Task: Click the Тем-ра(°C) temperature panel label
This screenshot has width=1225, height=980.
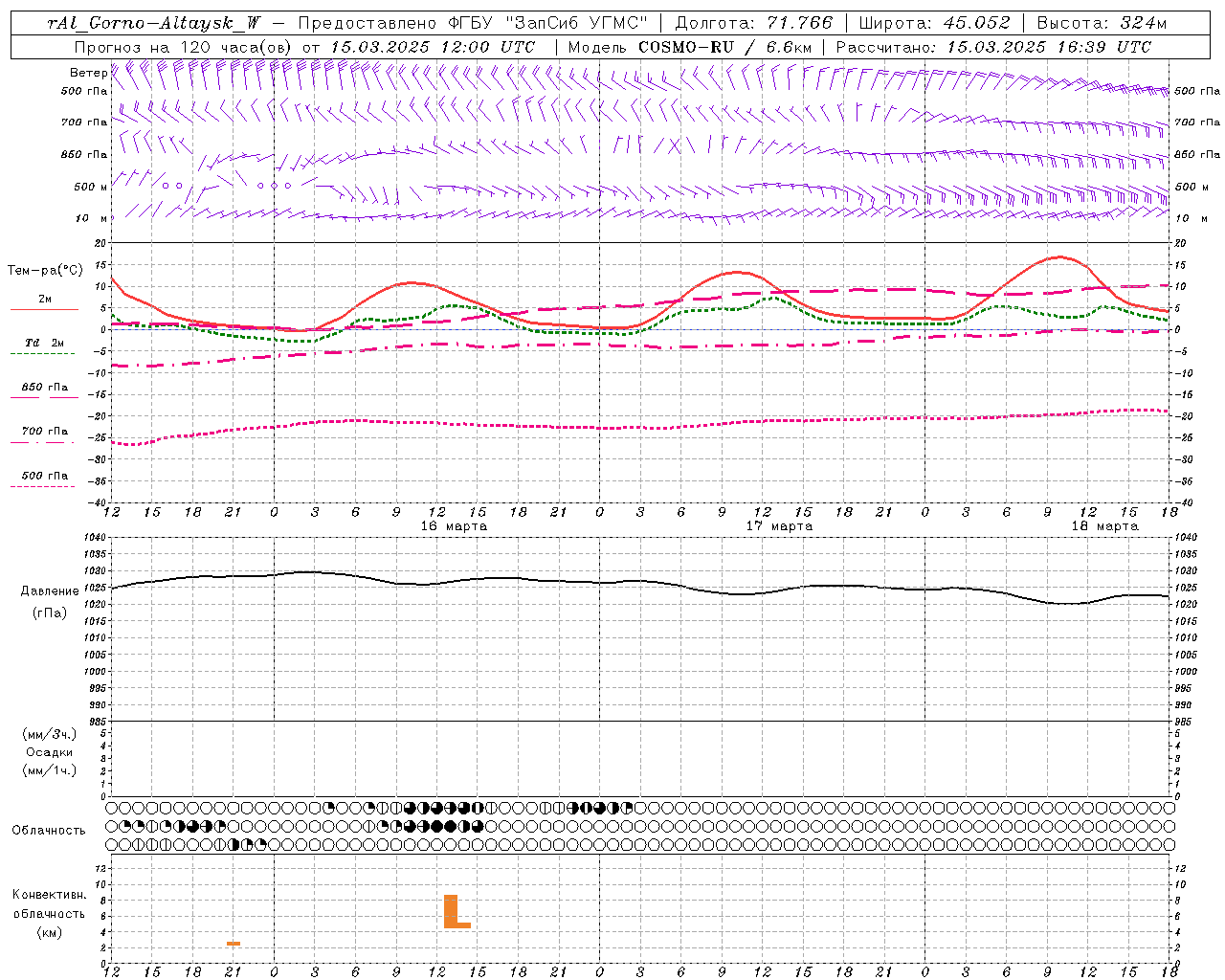Action: pos(45,271)
